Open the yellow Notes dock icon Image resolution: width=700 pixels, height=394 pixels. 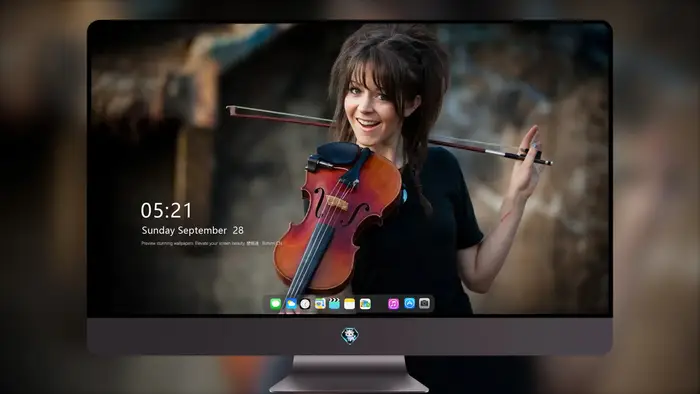[x=350, y=304]
